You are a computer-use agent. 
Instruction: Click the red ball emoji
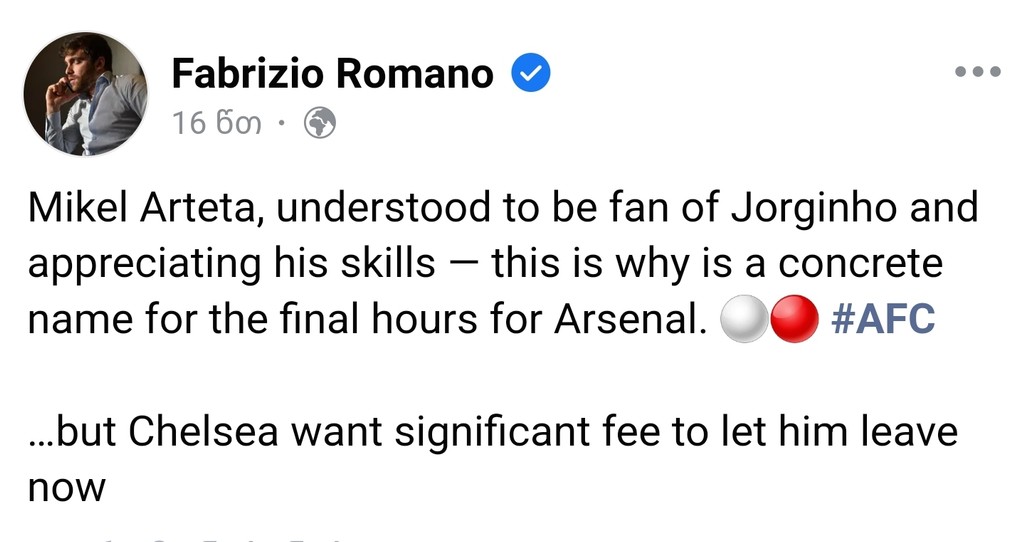(794, 320)
